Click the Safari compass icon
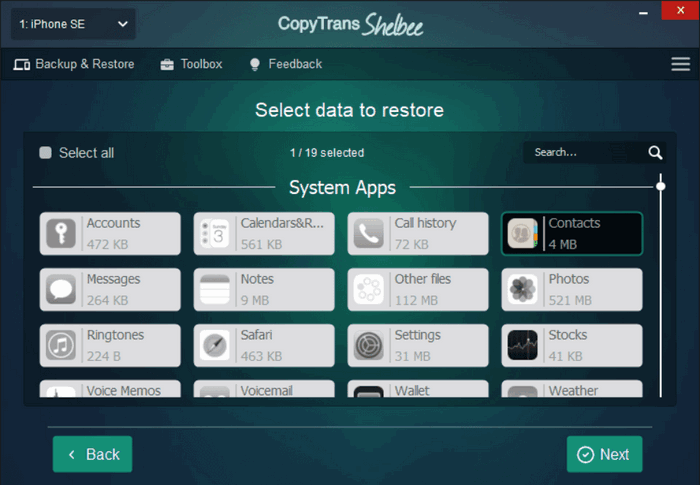Viewport: 700px width, 485px height. (x=214, y=345)
